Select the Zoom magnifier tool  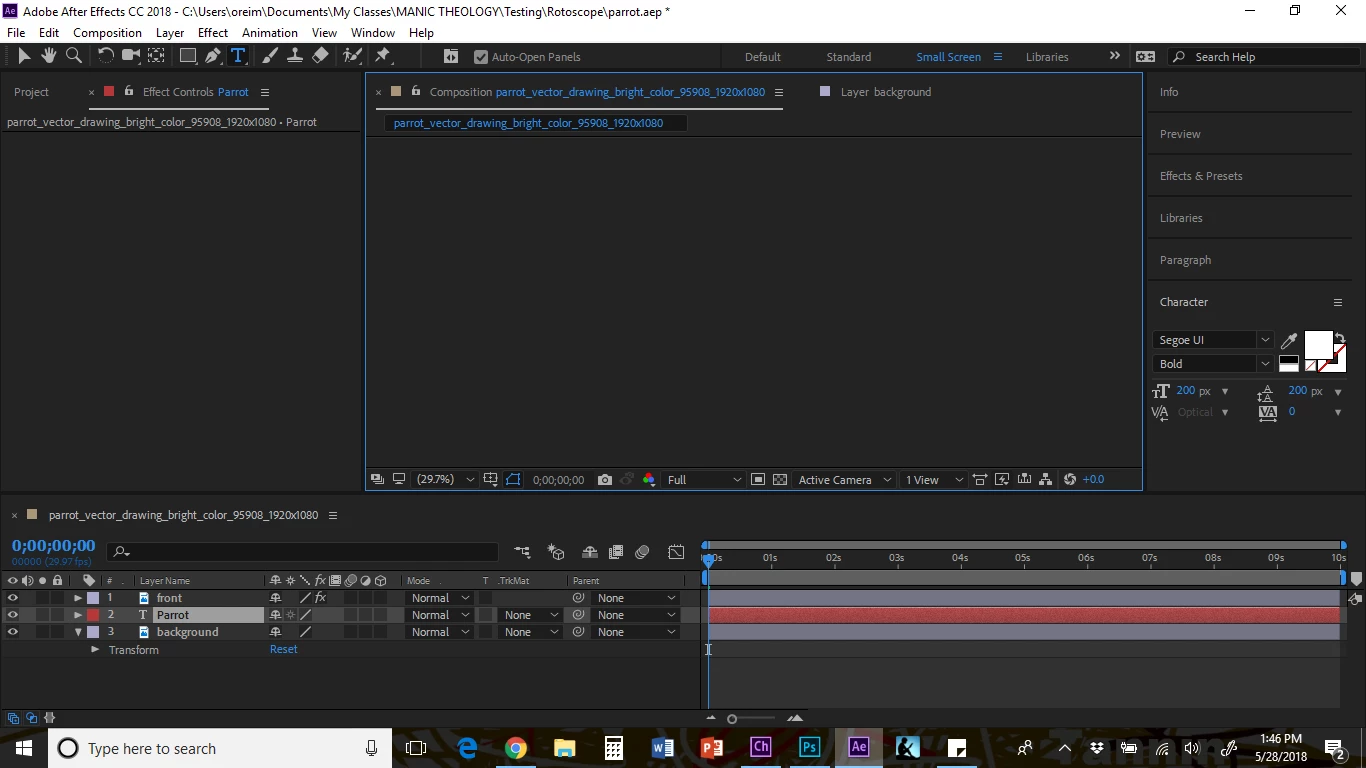[x=73, y=56]
